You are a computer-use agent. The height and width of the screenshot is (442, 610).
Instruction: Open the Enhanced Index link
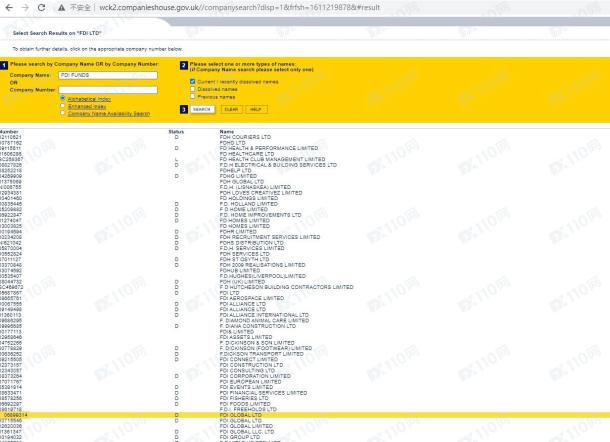[87, 107]
